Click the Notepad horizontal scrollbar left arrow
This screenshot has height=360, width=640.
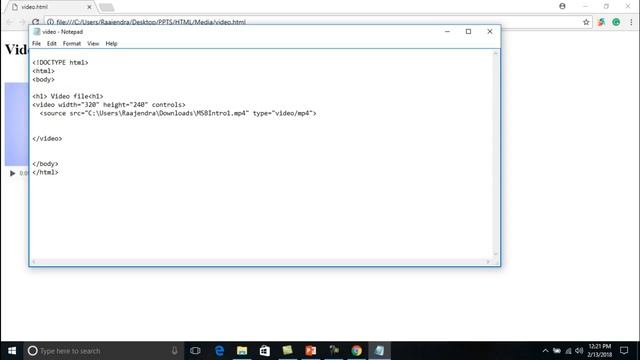click(34, 262)
